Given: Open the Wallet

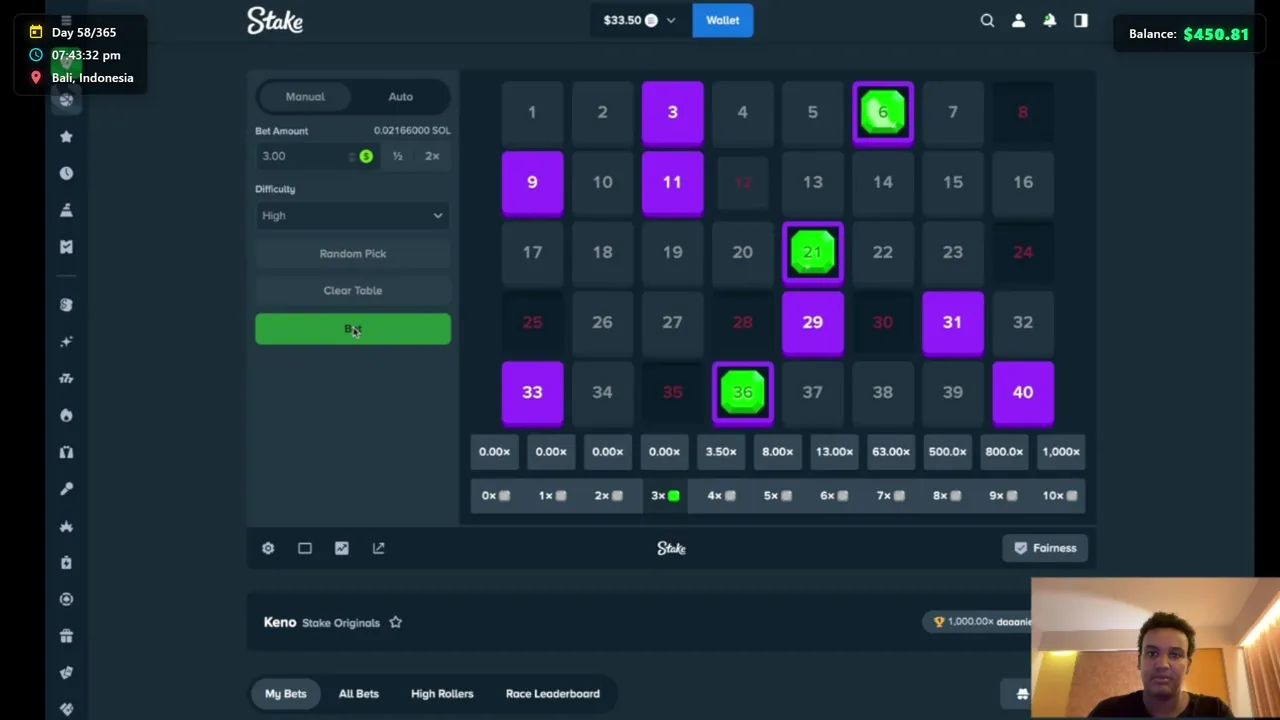Looking at the screenshot, I should coord(723,20).
